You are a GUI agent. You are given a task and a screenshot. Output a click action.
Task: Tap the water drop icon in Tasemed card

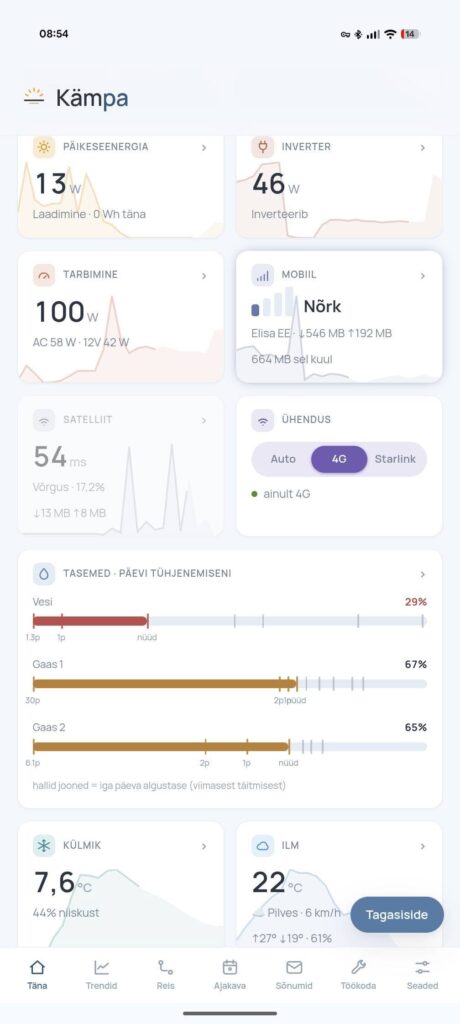[x=44, y=573]
